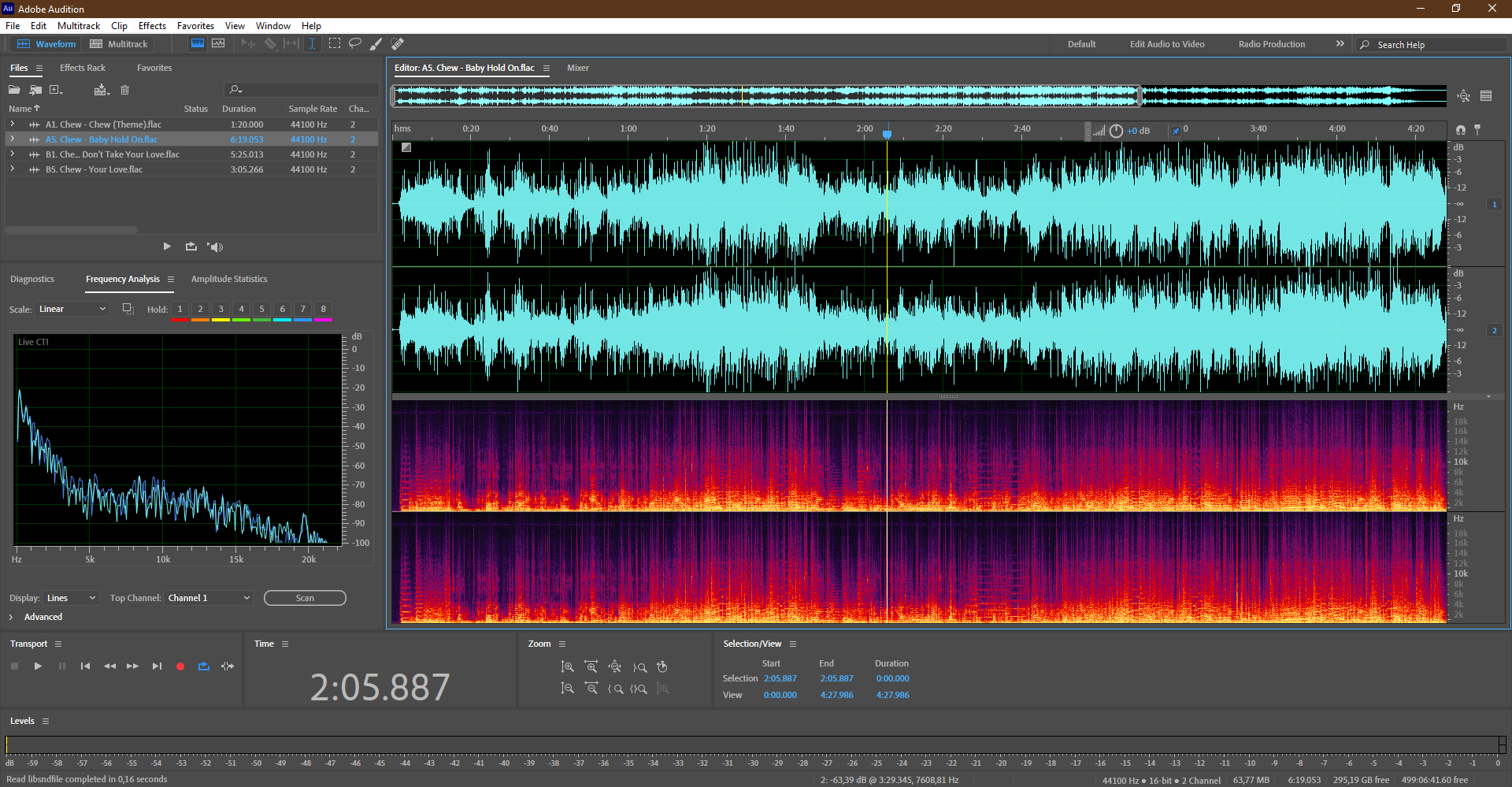Toggle Auto-Play in Files panel
This screenshot has width=1512, height=787.
point(215,247)
